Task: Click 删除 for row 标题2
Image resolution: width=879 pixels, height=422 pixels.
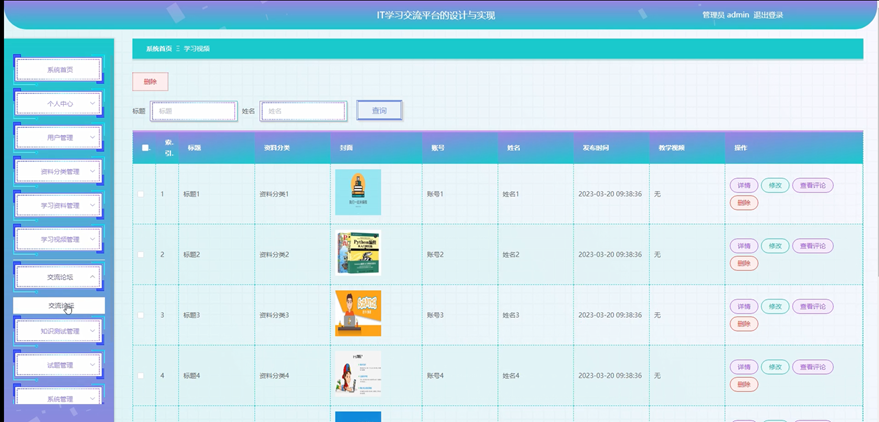Action: [x=744, y=263]
